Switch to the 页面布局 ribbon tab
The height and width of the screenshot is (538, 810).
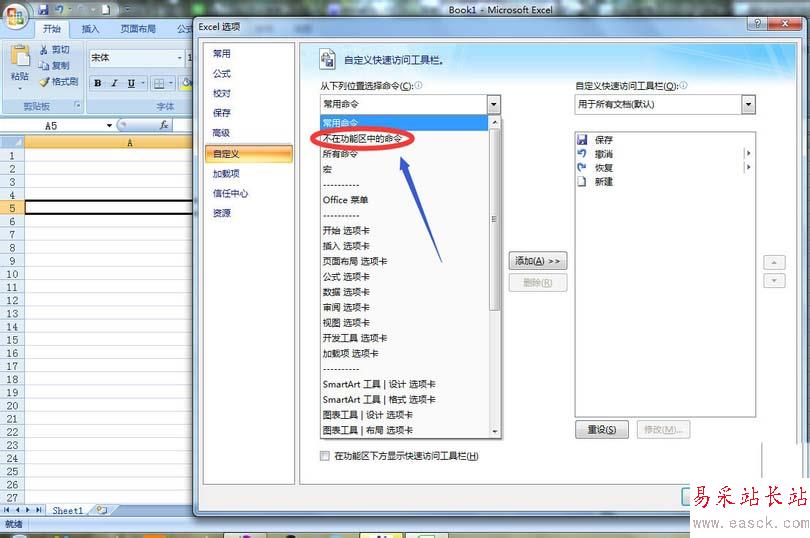[138, 29]
